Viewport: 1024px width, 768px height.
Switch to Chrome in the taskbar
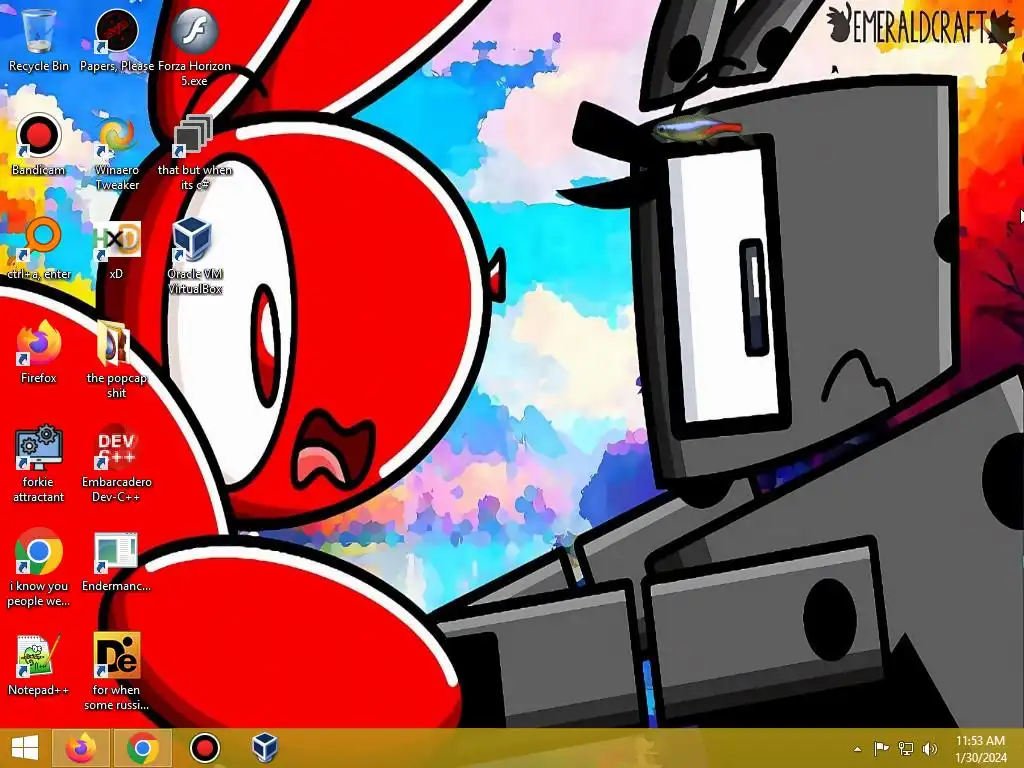point(143,748)
